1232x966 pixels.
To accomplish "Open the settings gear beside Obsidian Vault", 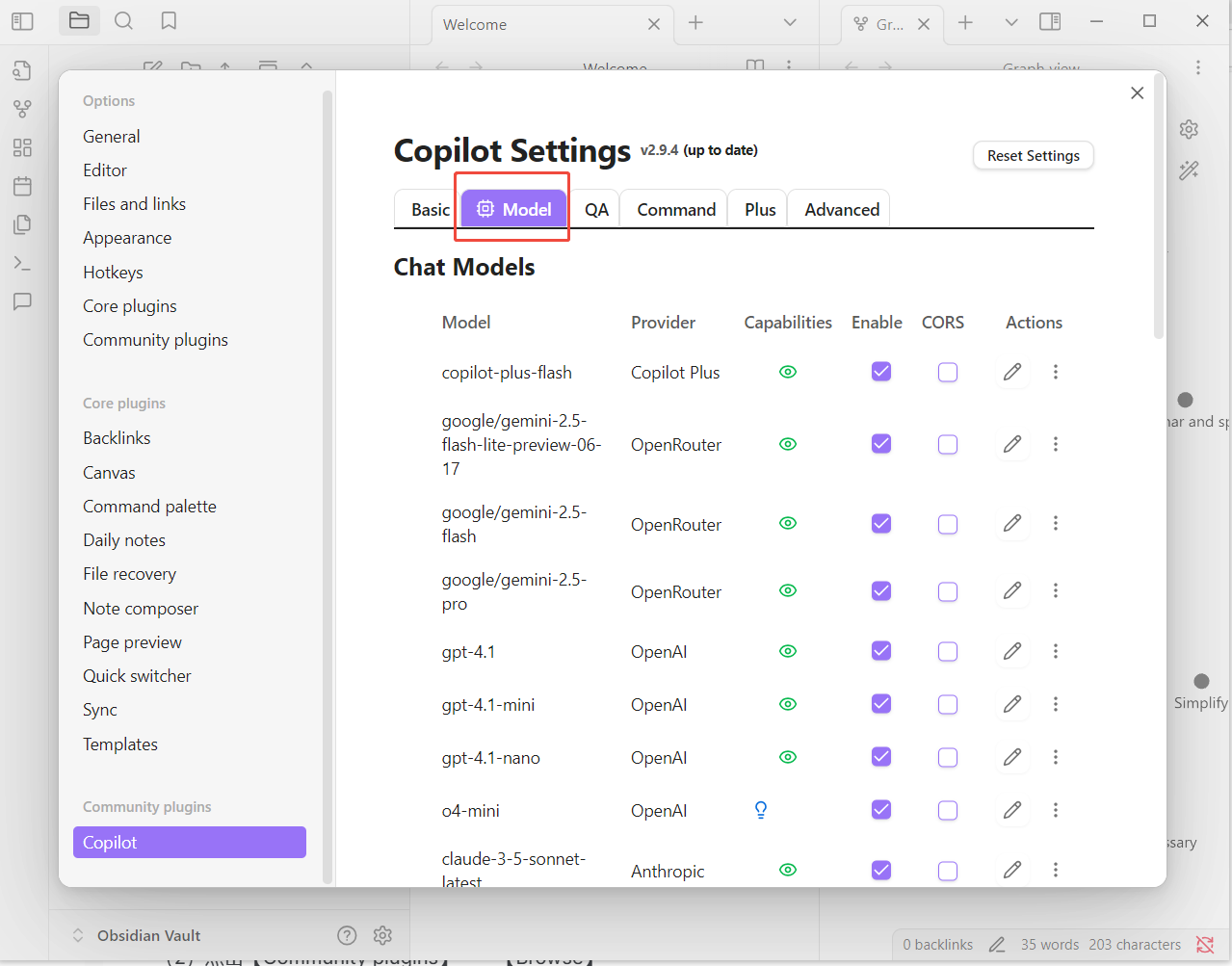I will pos(382,935).
